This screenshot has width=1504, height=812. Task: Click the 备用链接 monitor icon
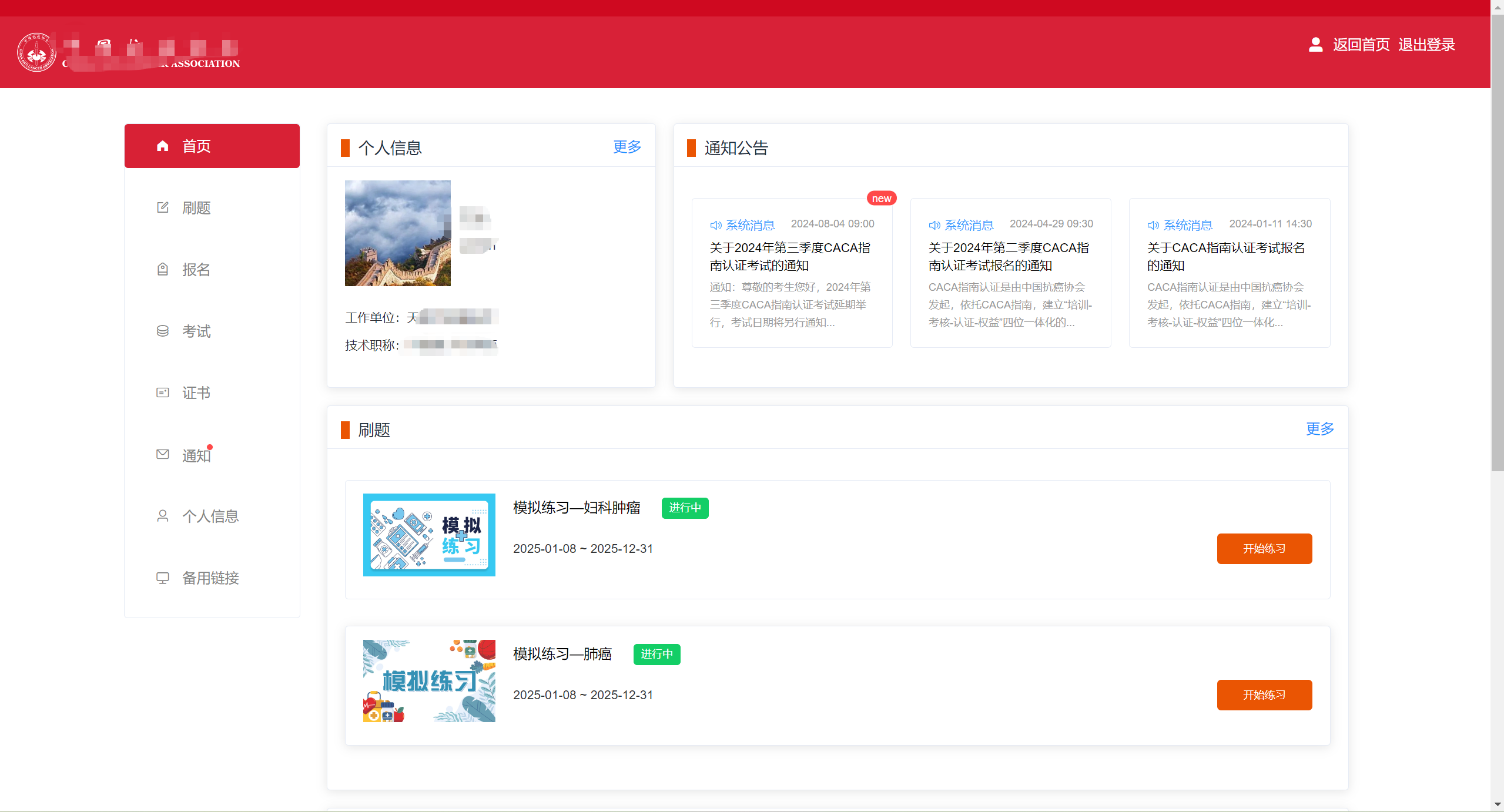[x=163, y=578]
